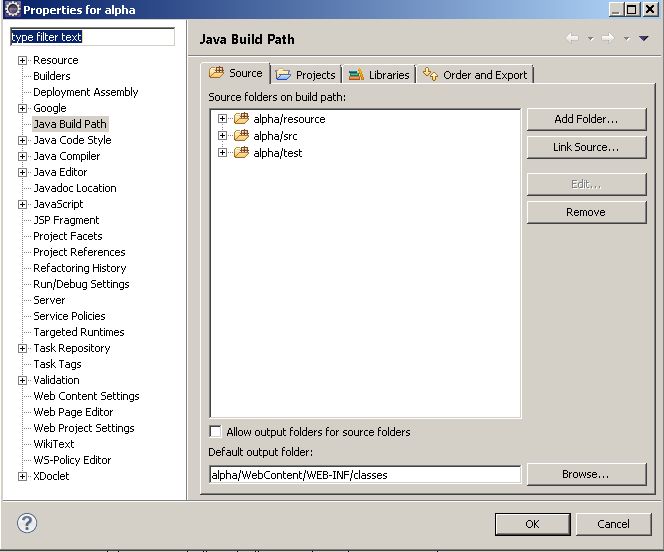The height and width of the screenshot is (552, 664).
Task: Click the alpha/src source folder icon
Action: [x=242, y=135]
